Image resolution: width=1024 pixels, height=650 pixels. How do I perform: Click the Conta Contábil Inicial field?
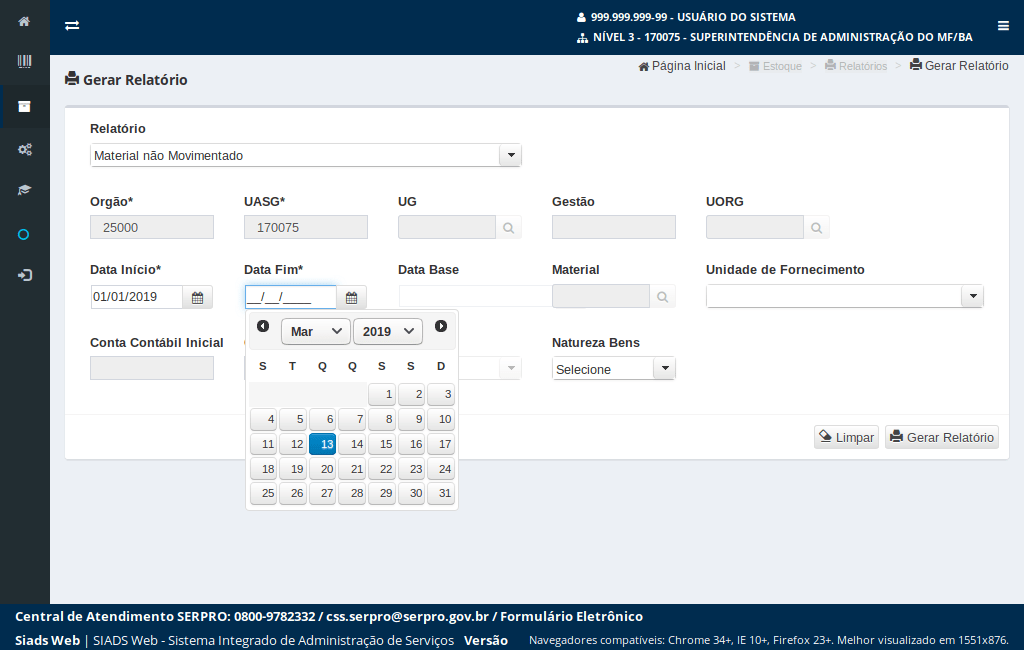tap(152, 368)
